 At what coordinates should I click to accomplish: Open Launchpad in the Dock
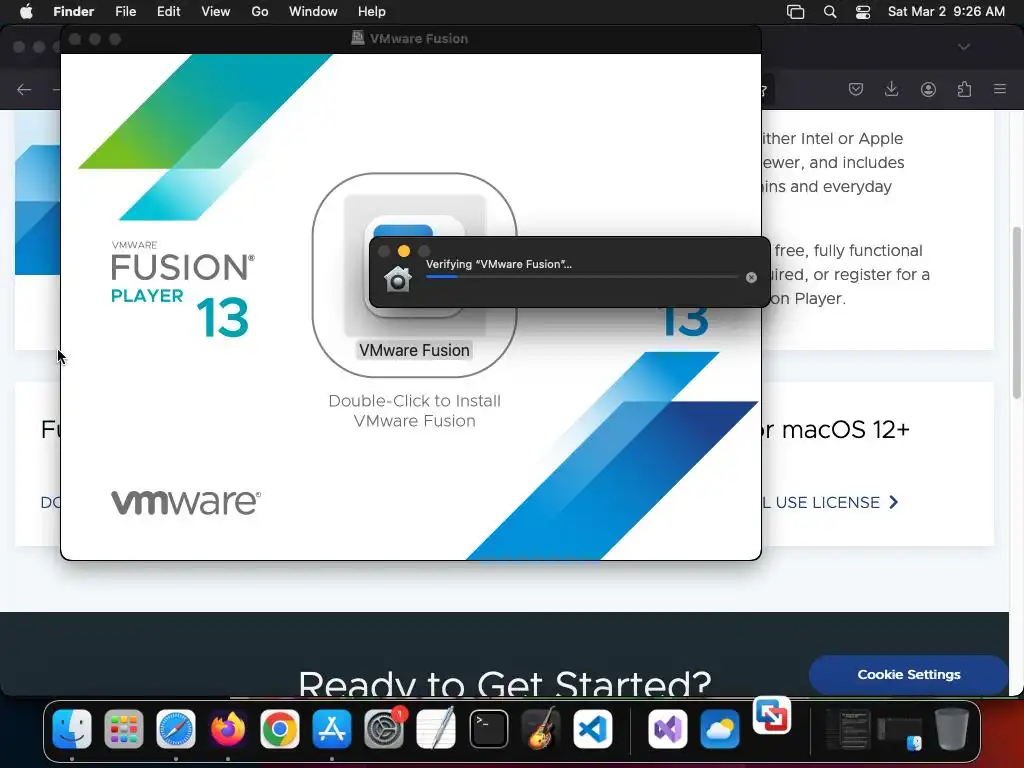coord(123,728)
